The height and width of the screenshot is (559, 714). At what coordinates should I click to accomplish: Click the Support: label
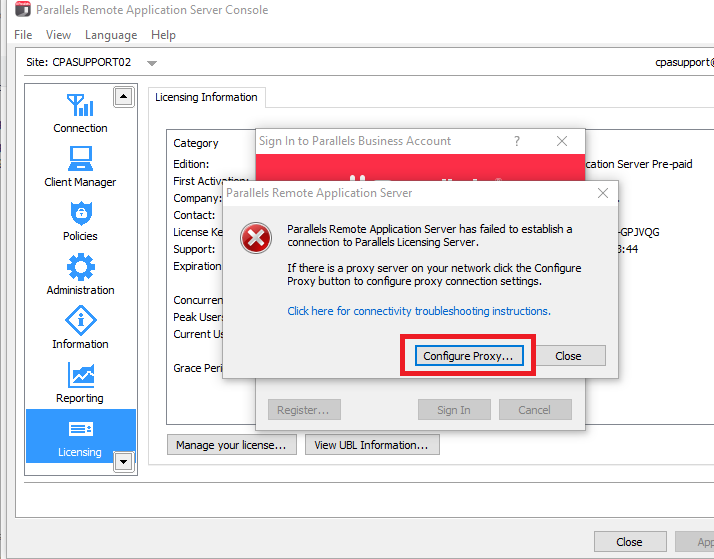coord(194,249)
